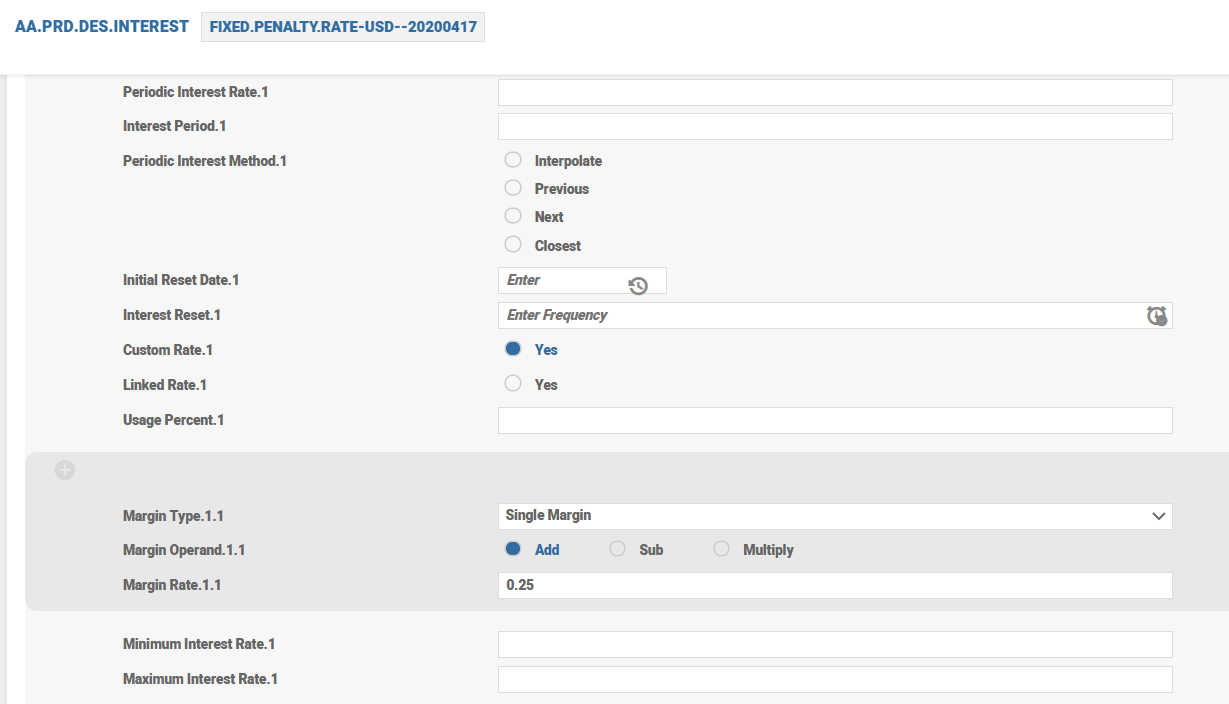Focus the Maximum Interest Rate field
1229x704 pixels.
[x=834, y=679]
